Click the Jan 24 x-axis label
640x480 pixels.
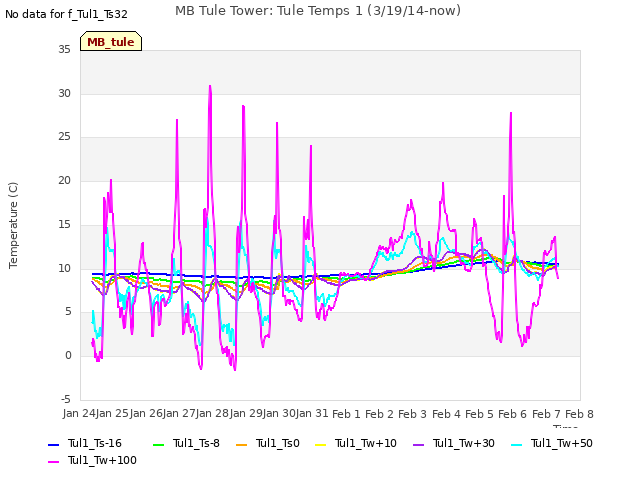[79, 413]
